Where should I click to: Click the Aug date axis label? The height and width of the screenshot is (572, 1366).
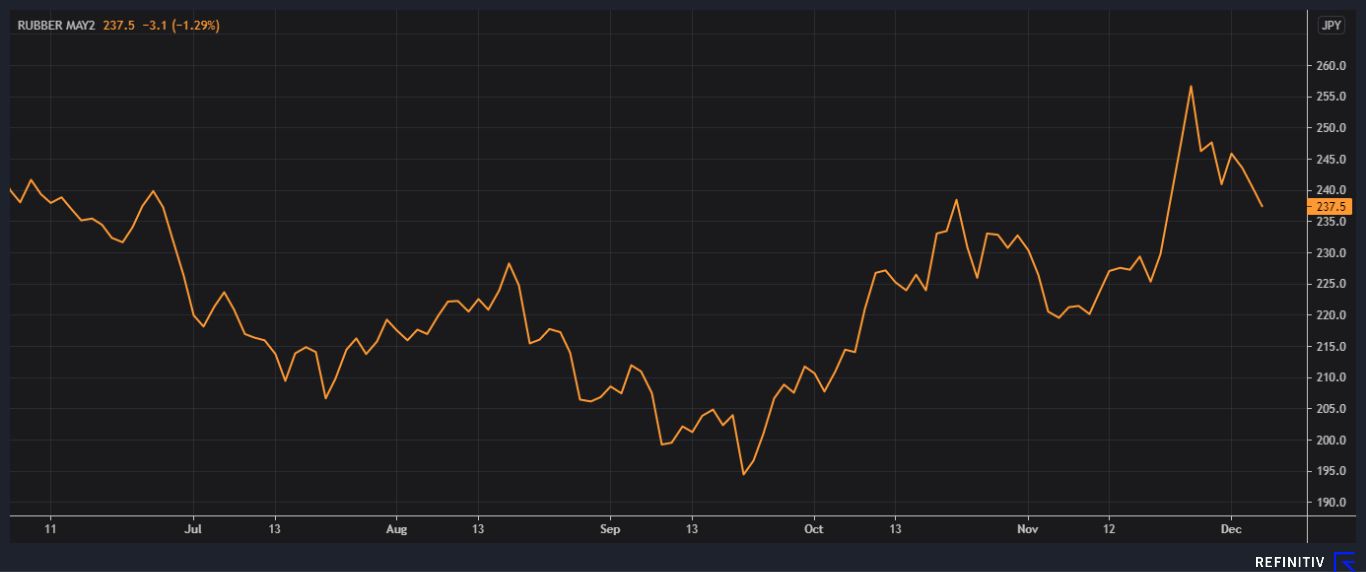click(x=397, y=528)
